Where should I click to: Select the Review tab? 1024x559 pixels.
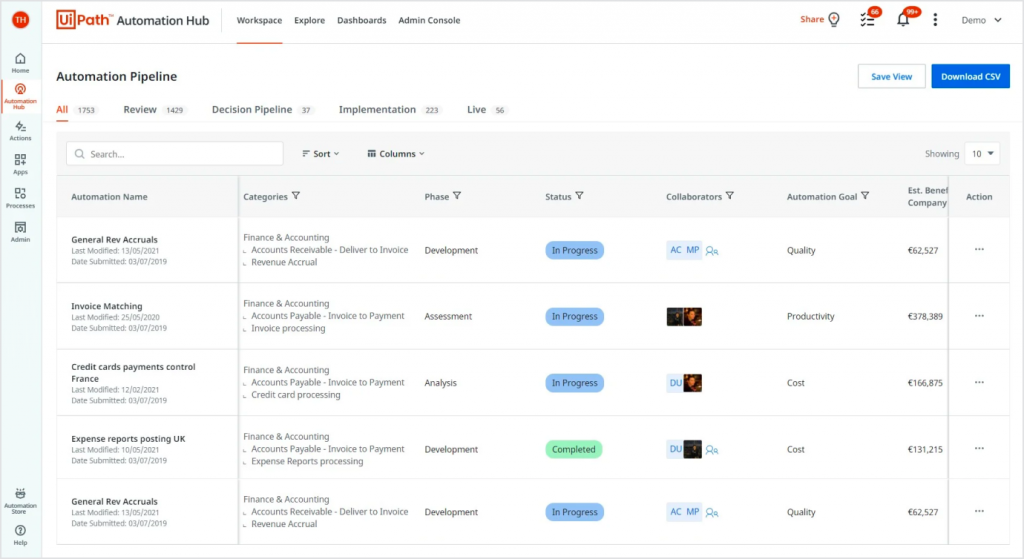(154, 110)
